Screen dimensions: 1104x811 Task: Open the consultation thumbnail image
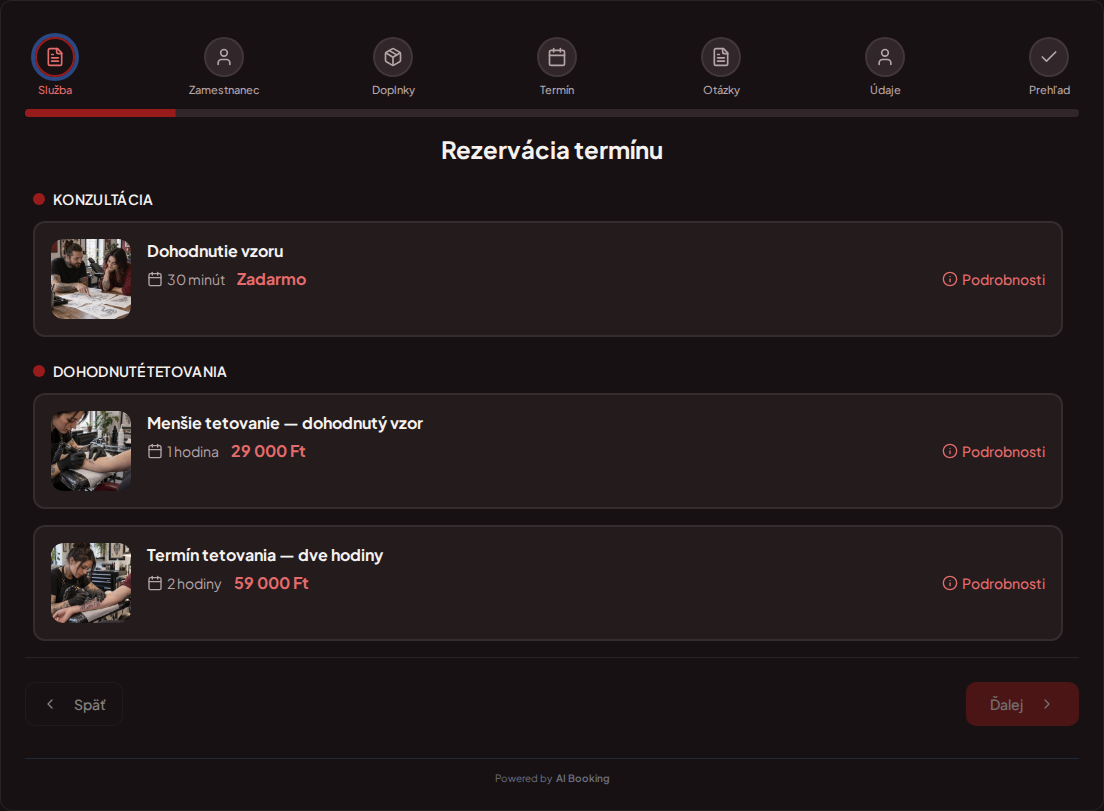click(91, 279)
